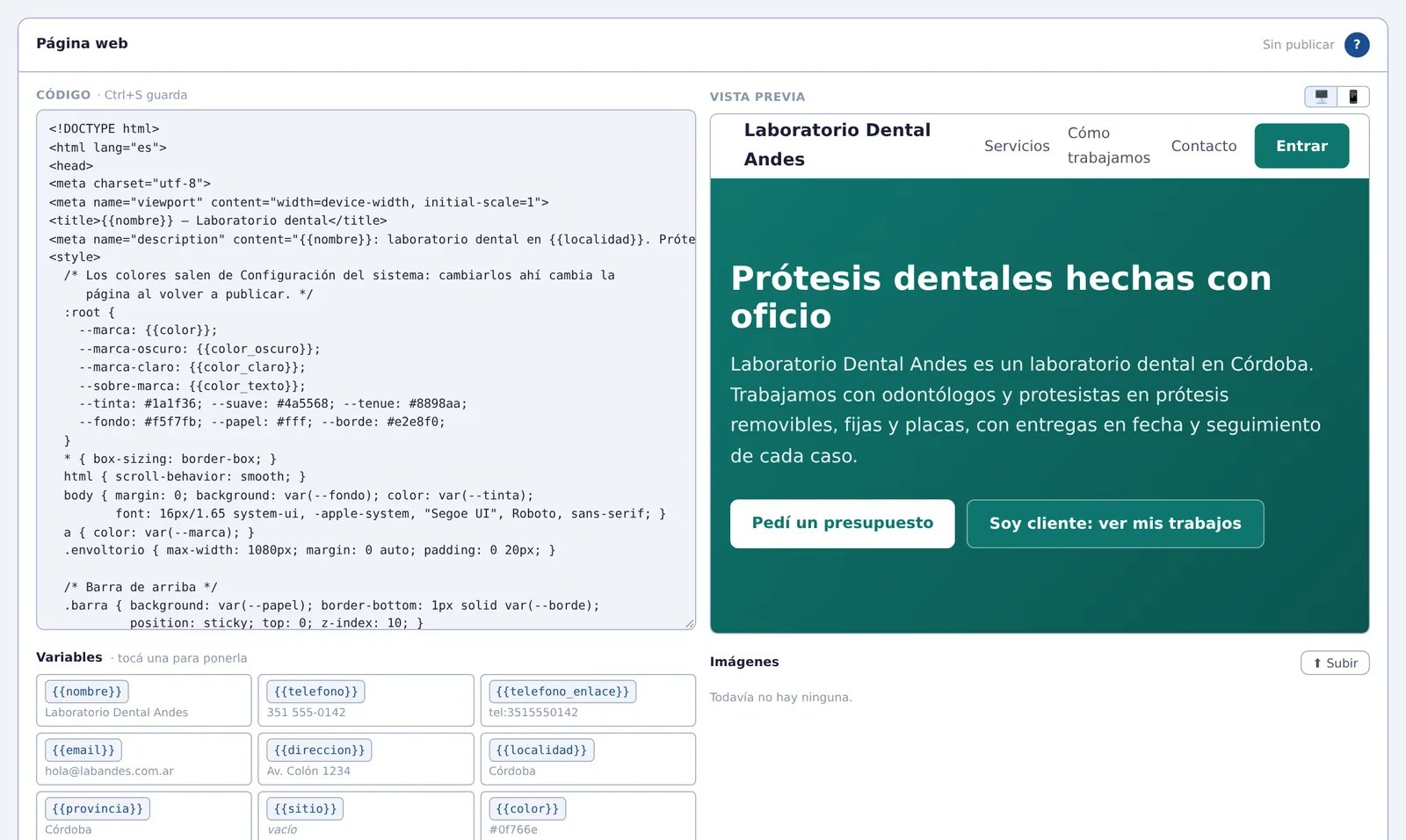Click the Todavía no hay ninguna text
Screen dimensions: 1406x840
781,698
